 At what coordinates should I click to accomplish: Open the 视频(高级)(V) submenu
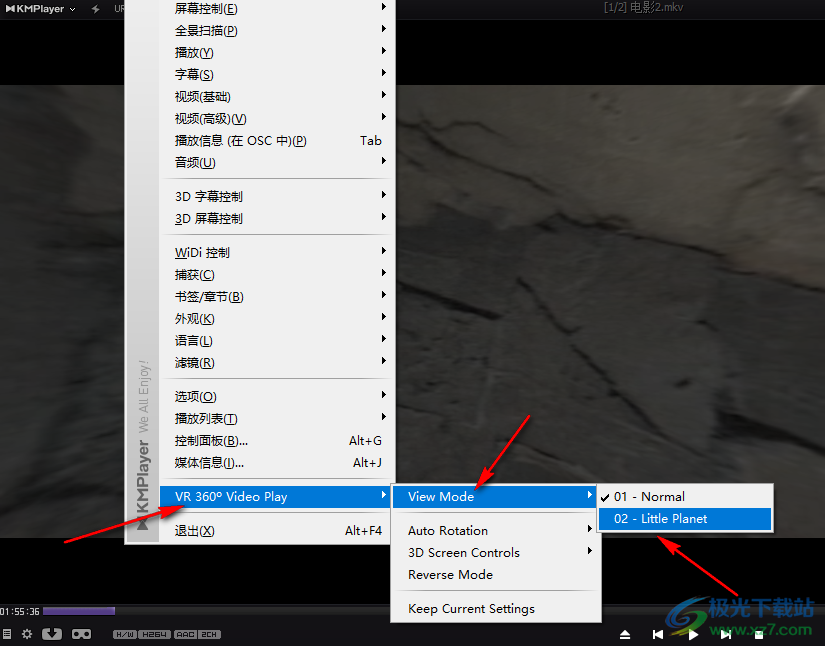pos(277,118)
